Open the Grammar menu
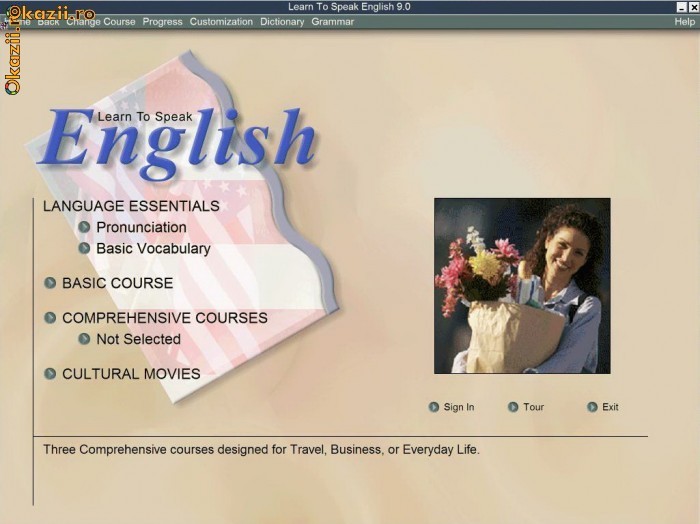 point(333,22)
